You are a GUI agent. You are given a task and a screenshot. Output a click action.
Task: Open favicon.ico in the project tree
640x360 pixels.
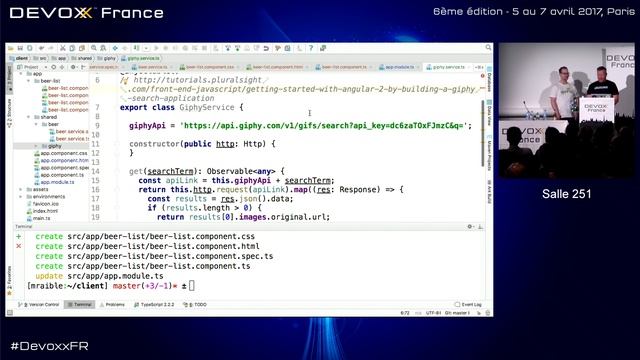[x=42, y=204]
